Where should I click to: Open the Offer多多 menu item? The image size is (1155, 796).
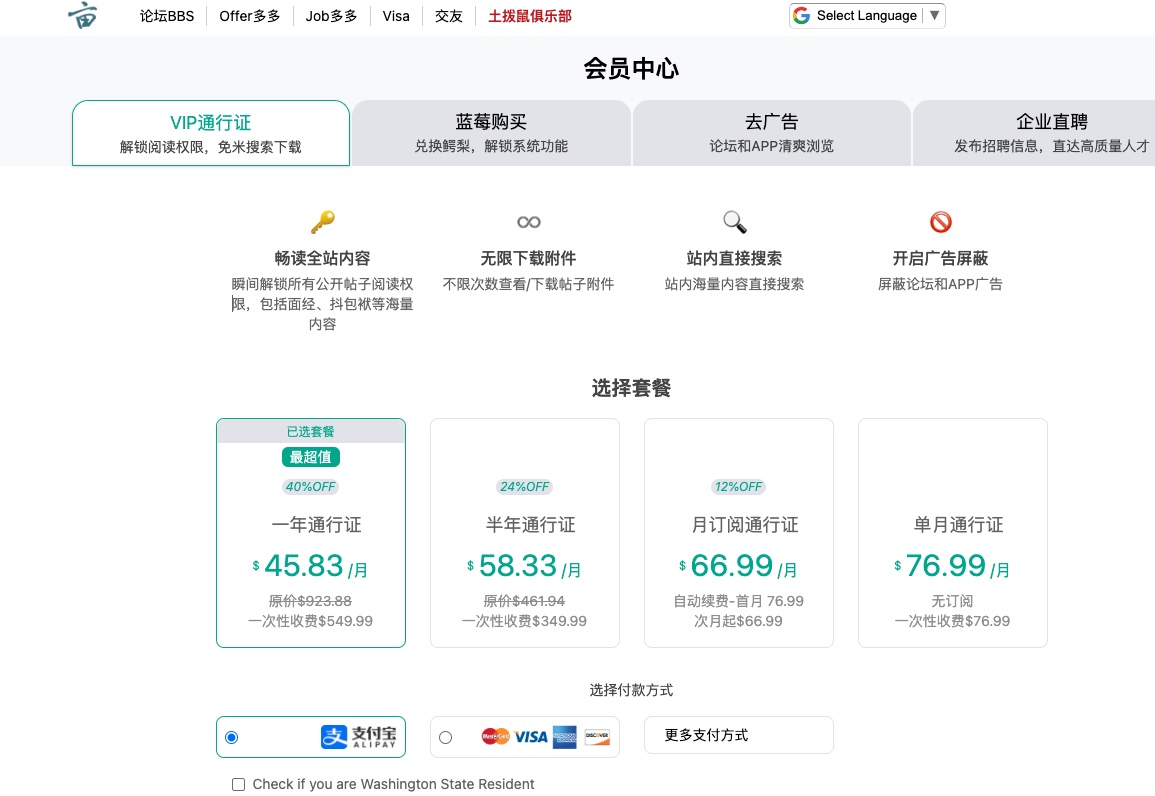(x=250, y=16)
